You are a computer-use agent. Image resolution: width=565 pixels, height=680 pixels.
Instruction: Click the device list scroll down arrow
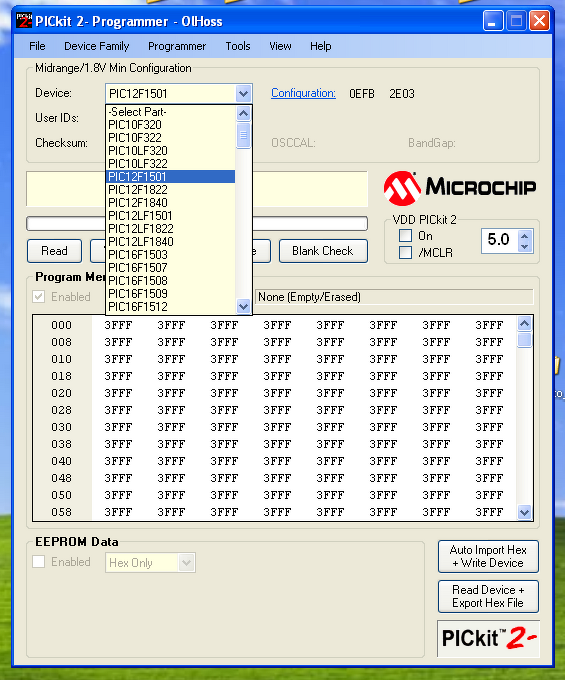[244, 306]
